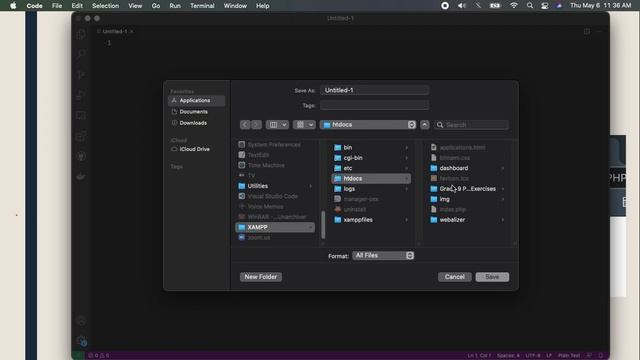Viewport: 640px width, 360px height.
Task: Open Source Control in the activity bar
Action: tap(81, 75)
